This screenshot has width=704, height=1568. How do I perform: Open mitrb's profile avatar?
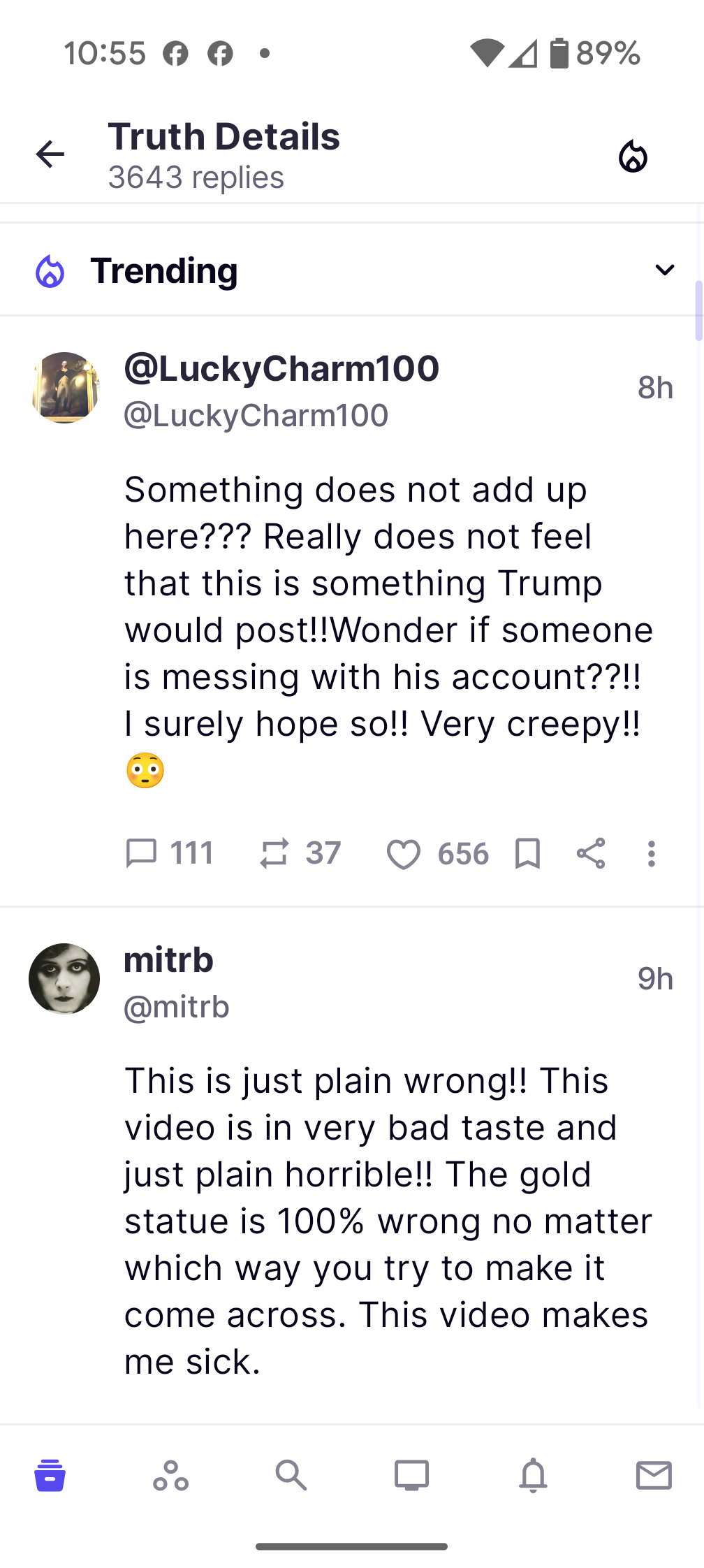coord(64,979)
